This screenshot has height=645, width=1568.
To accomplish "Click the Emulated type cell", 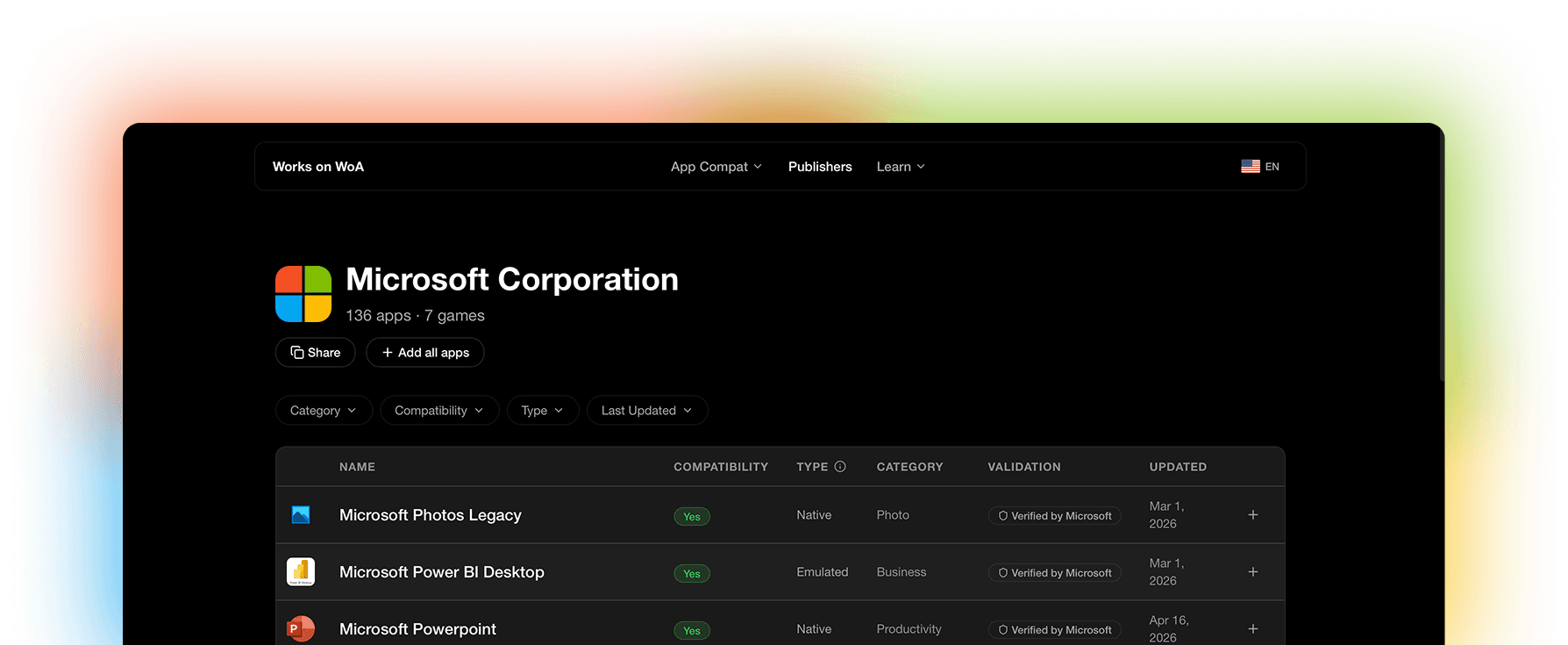I will point(823,572).
